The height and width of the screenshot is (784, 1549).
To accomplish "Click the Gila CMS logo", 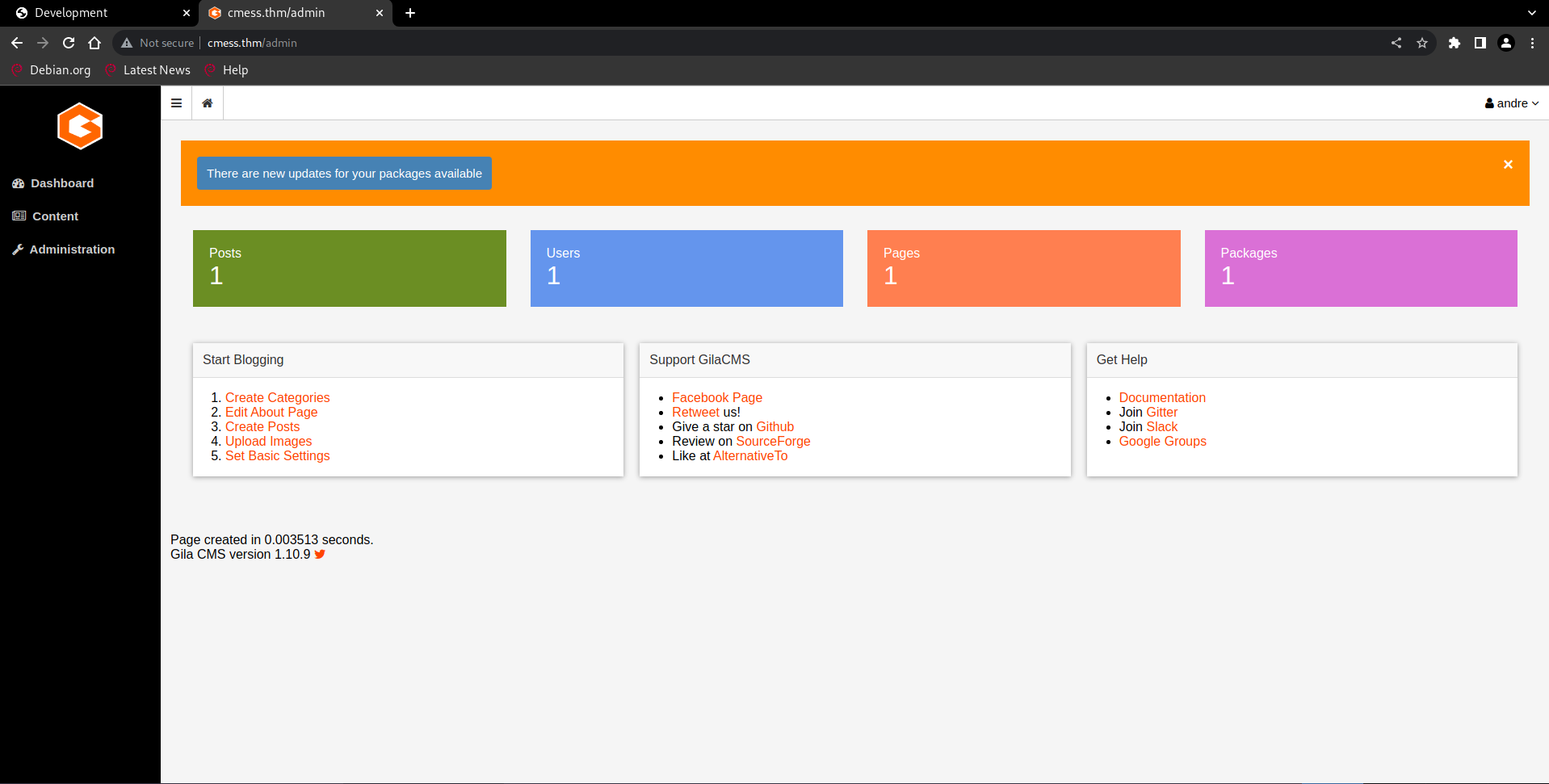I will [x=79, y=126].
